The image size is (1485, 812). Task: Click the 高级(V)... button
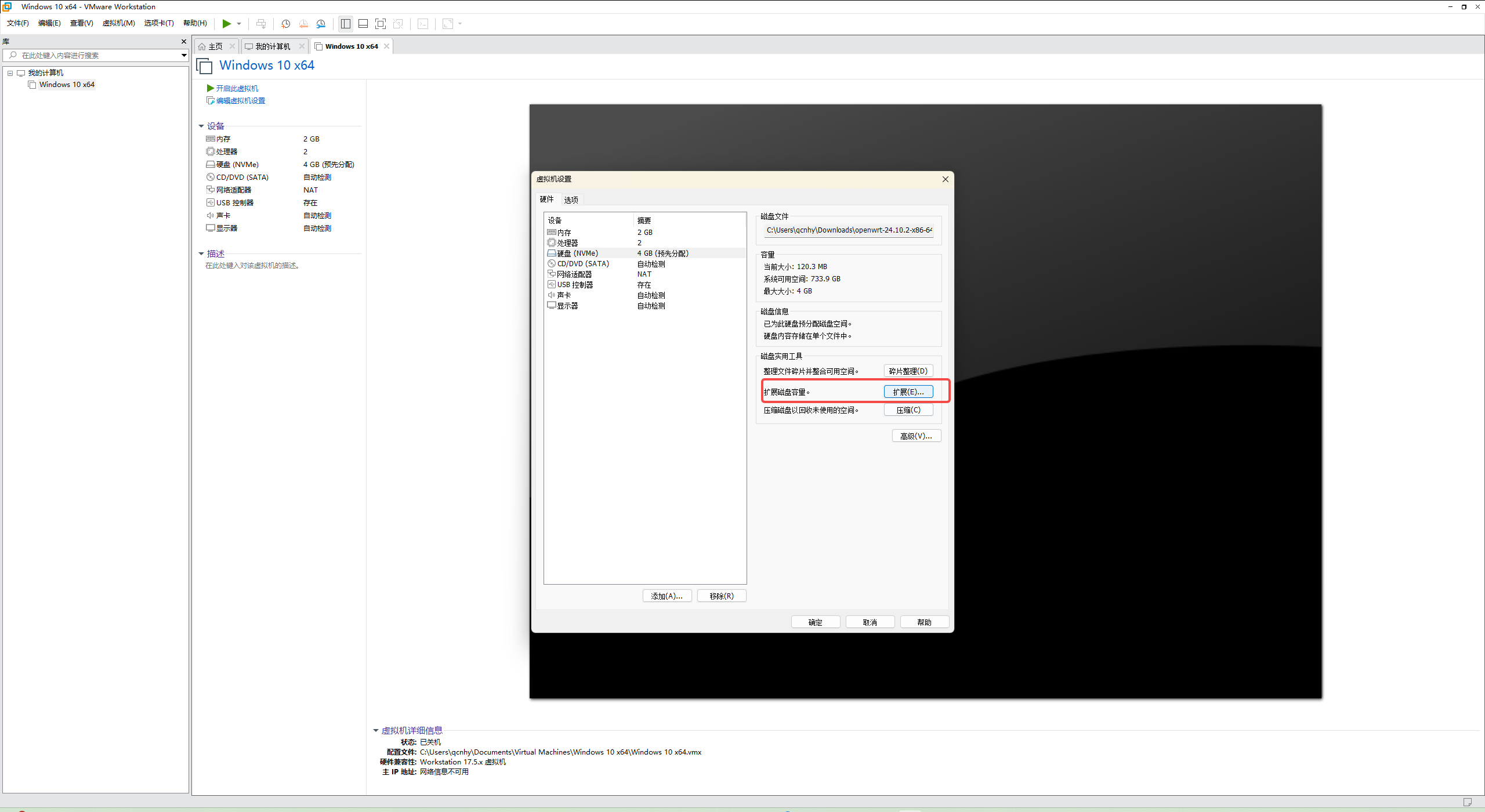pyautogui.click(x=917, y=436)
